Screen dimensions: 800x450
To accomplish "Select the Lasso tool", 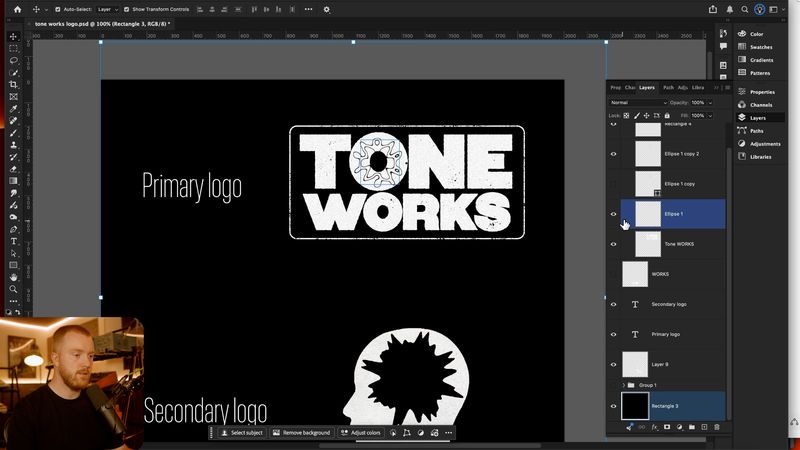I will pyautogui.click(x=14, y=60).
